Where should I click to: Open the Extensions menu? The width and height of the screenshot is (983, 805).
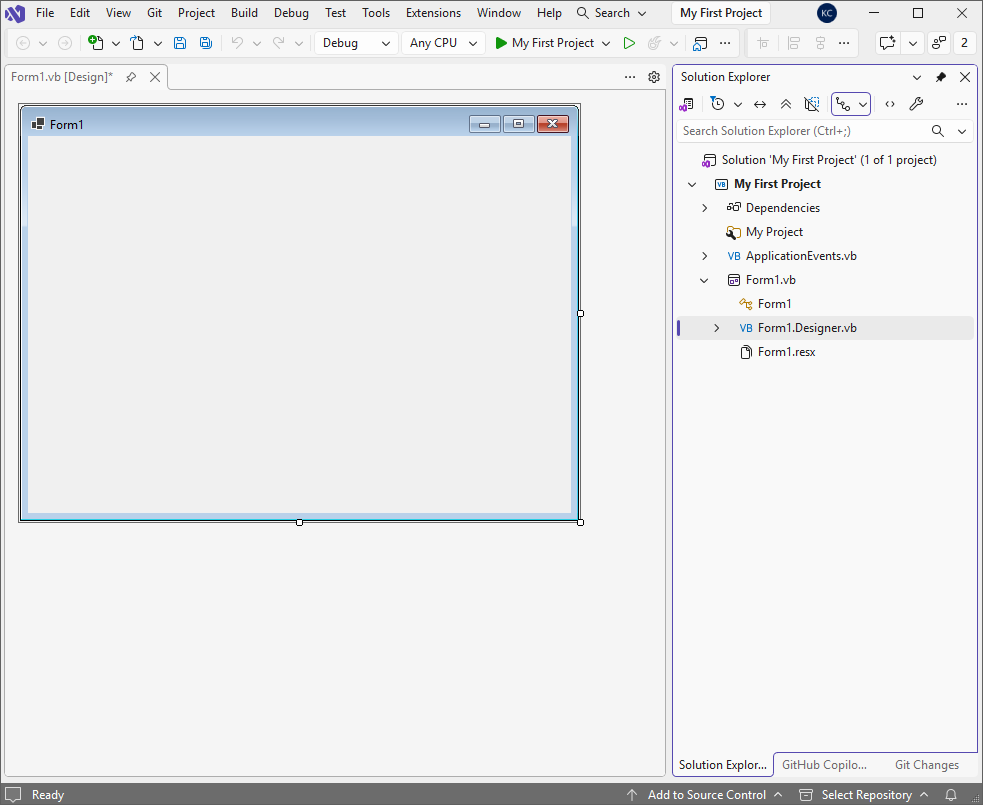pos(433,13)
